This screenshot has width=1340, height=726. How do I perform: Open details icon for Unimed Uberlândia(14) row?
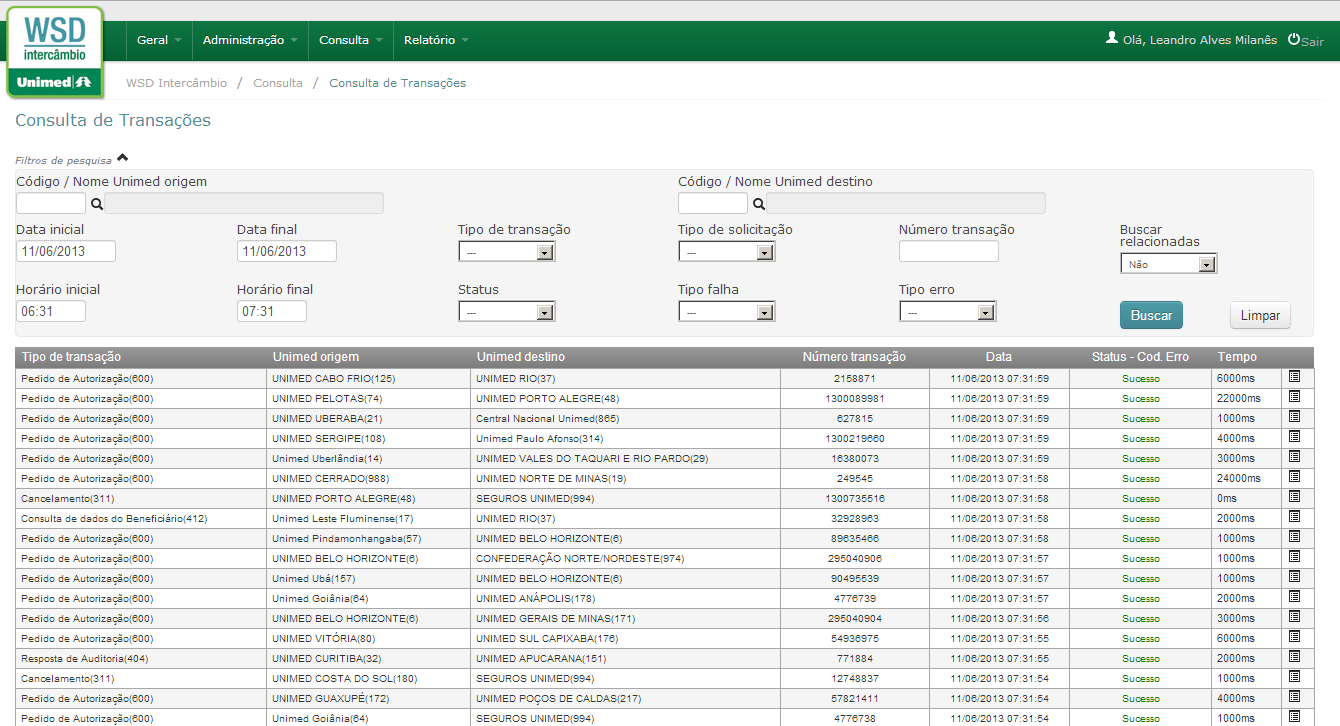click(x=1294, y=457)
